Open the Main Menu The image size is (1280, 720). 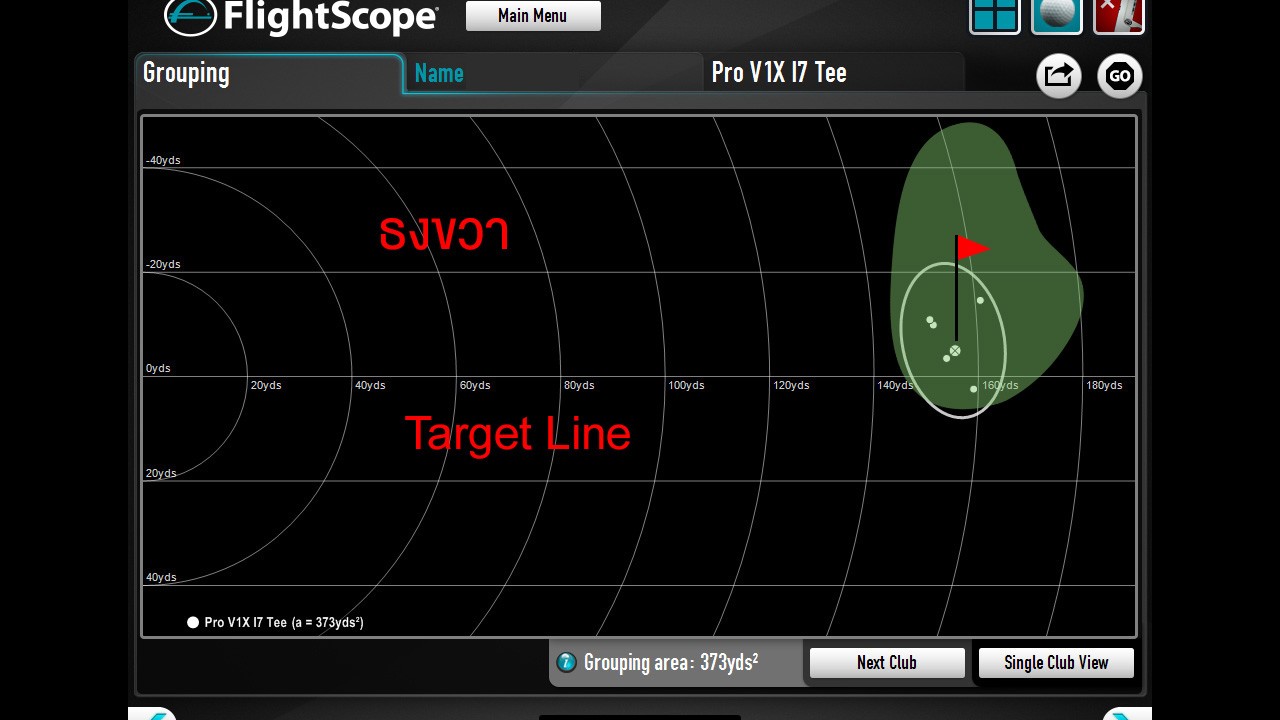(x=533, y=16)
